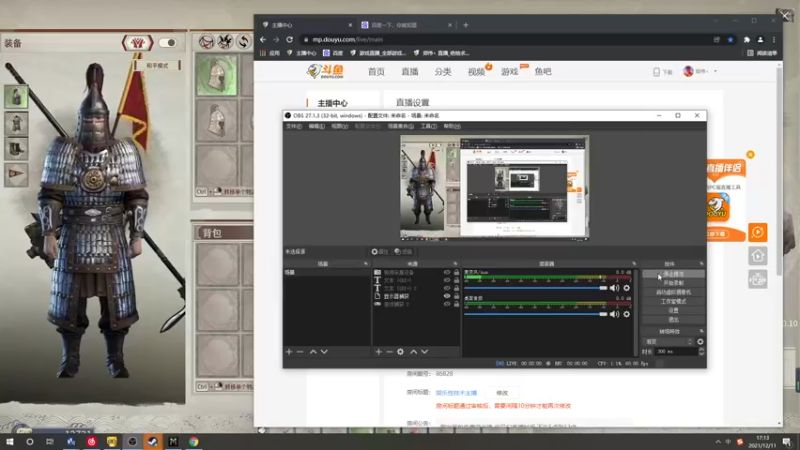Remove the scene with the scenes minus button
Viewport: 800px width, 450px height.
[x=300, y=352]
